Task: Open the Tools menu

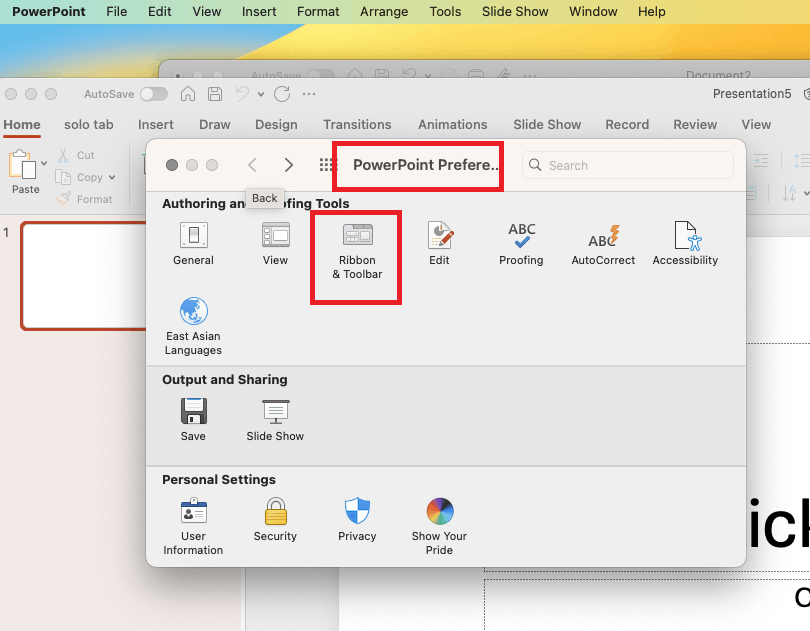Action: click(x=445, y=11)
